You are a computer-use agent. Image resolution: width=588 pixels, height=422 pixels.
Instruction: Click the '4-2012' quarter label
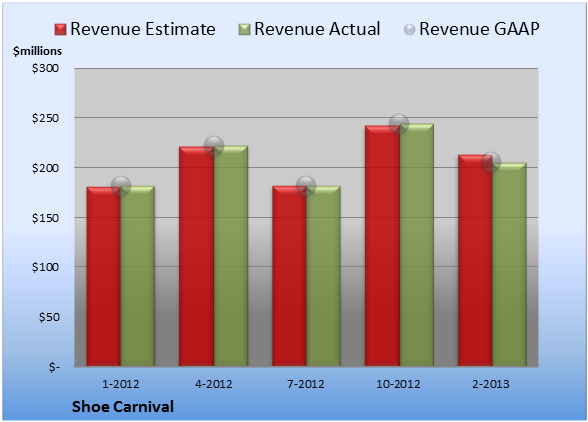pyautogui.click(x=214, y=384)
